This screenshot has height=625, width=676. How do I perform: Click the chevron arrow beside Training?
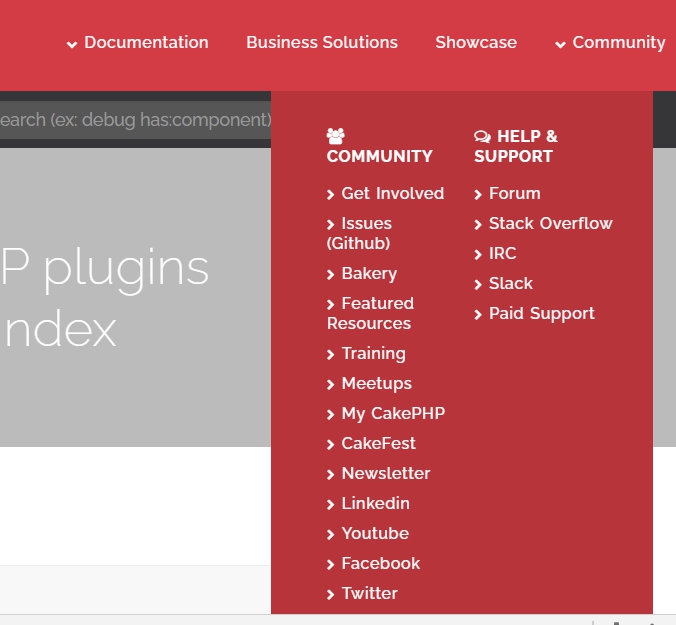coord(331,355)
